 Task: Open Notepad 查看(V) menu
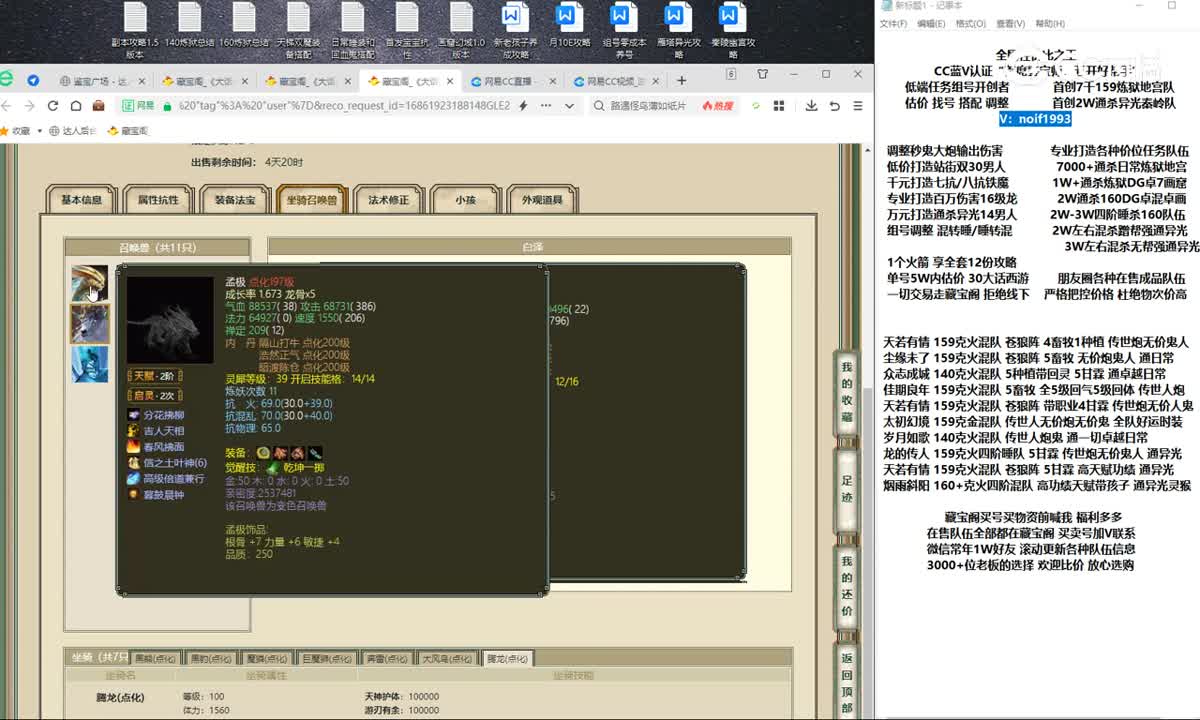coord(1011,23)
